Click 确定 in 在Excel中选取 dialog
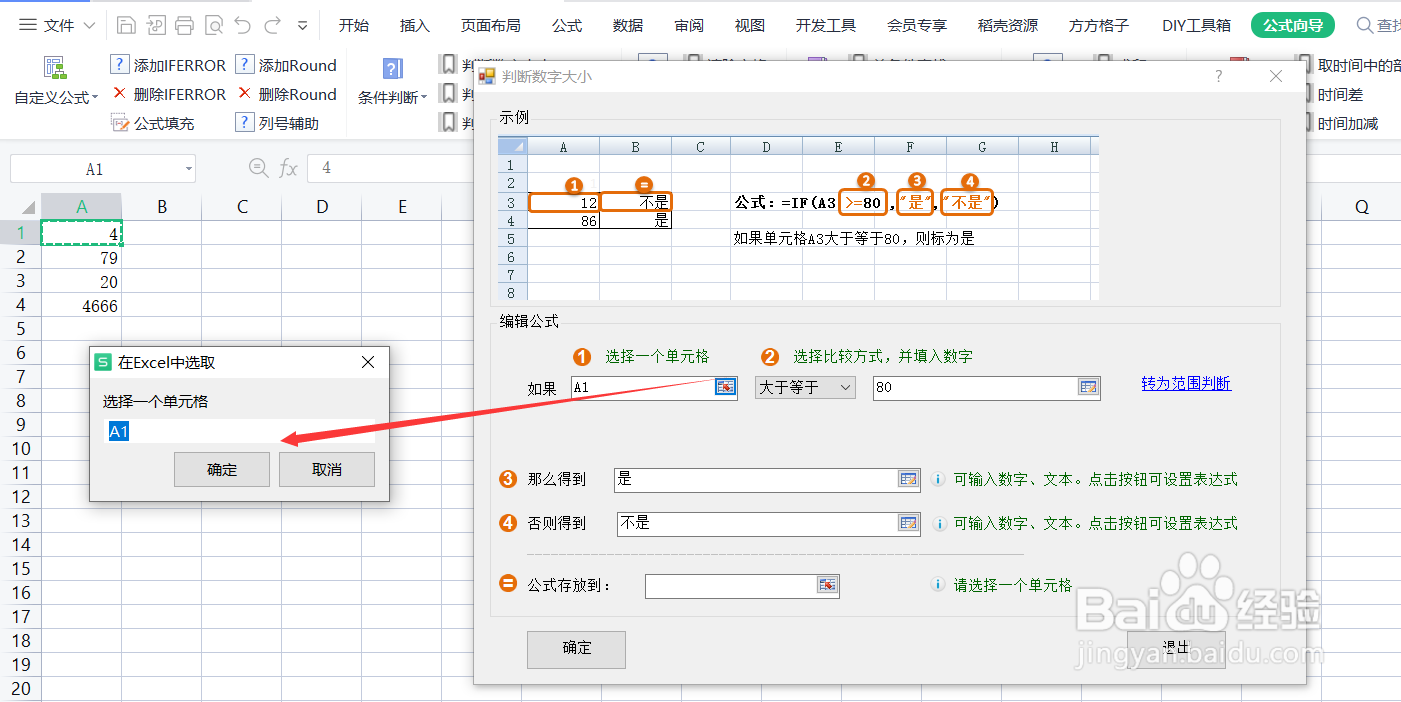Viewport: 1401px width, 702px height. click(222, 469)
